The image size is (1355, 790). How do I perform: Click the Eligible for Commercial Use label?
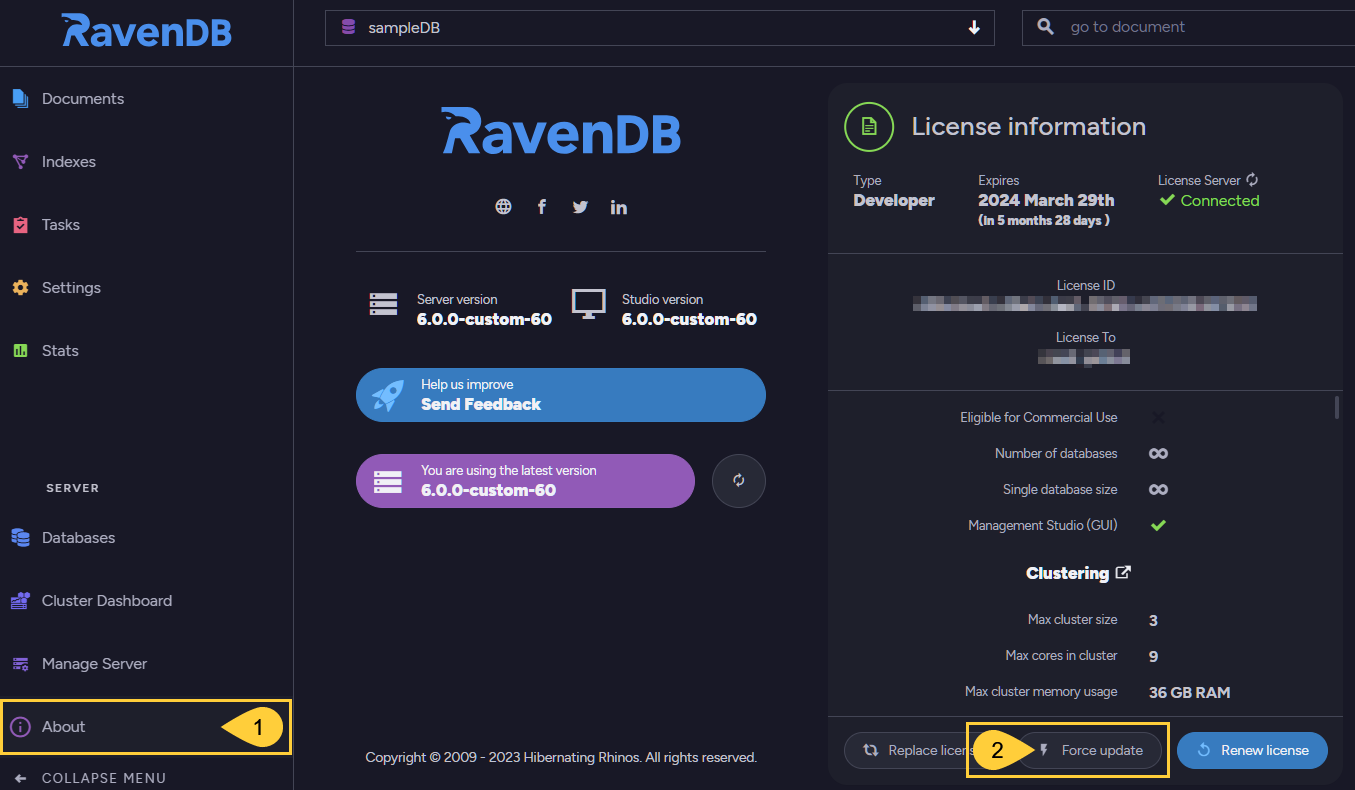pos(1039,417)
